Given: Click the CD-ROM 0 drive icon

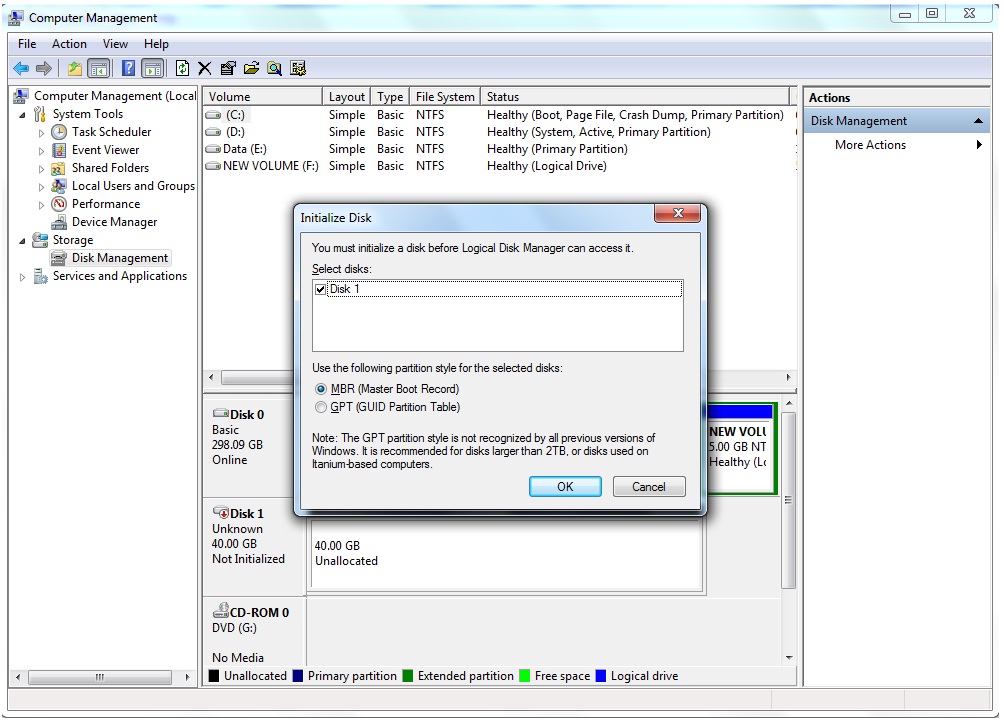Looking at the screenshot, I should pos(221,610).
